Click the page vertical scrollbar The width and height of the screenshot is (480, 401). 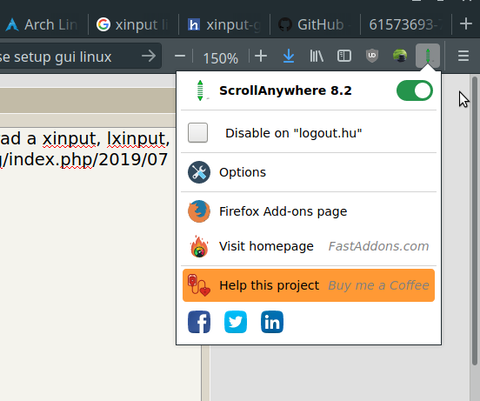pos(474,220)
